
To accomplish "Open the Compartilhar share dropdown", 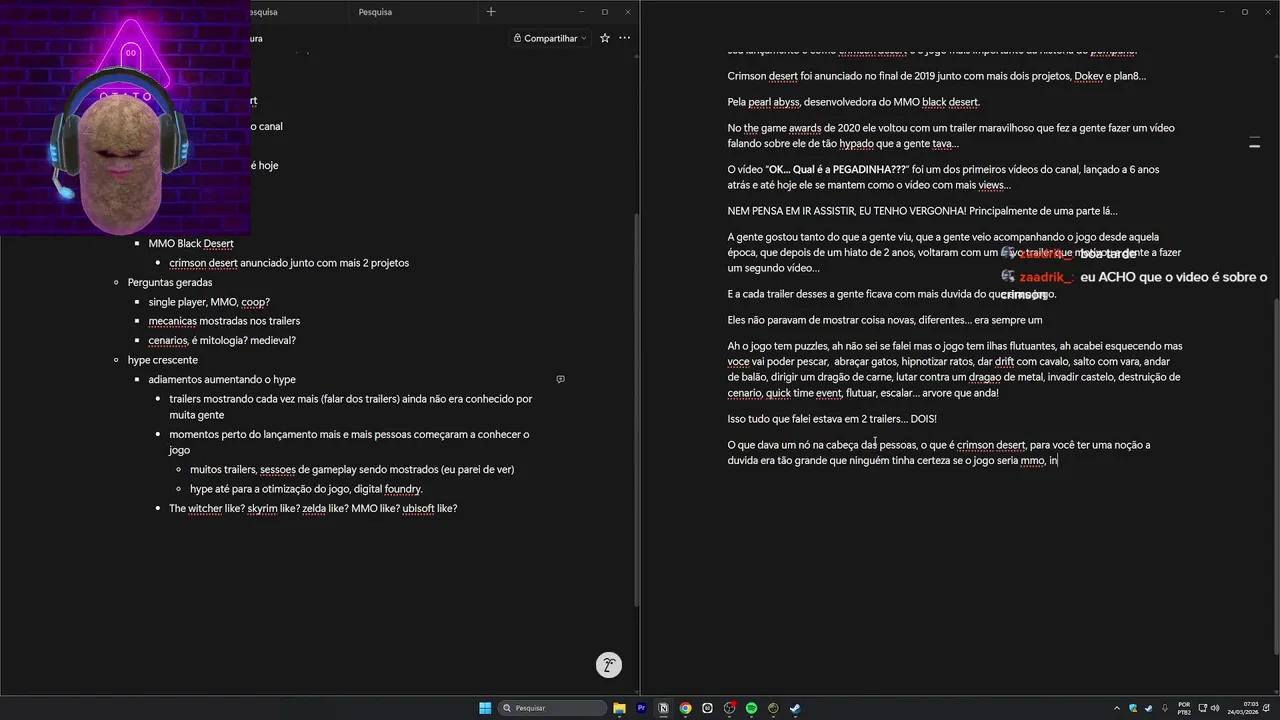I will click(549, 38).
